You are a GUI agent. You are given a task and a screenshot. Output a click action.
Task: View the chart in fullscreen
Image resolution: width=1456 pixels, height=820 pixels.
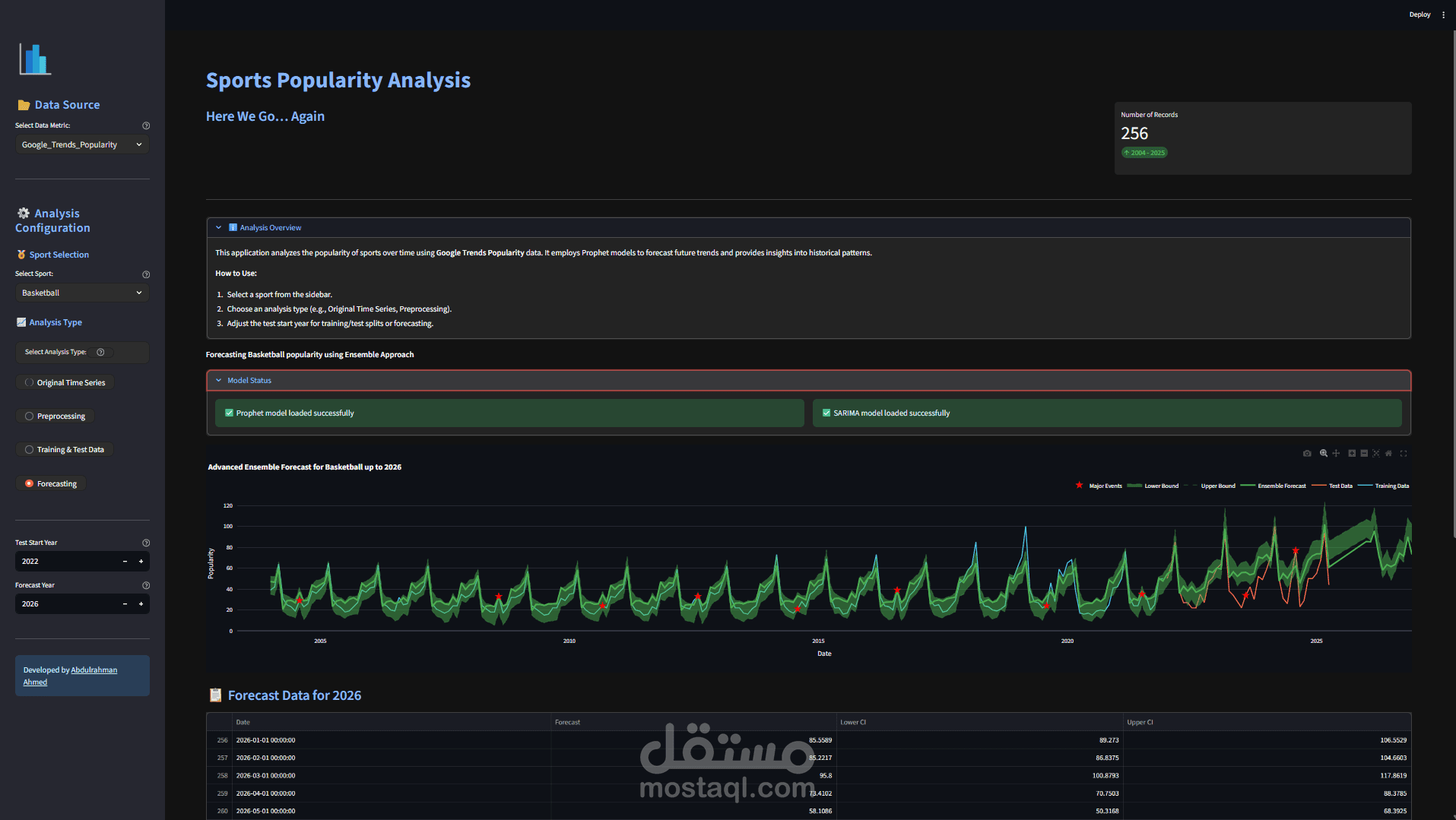[1404, 454]
